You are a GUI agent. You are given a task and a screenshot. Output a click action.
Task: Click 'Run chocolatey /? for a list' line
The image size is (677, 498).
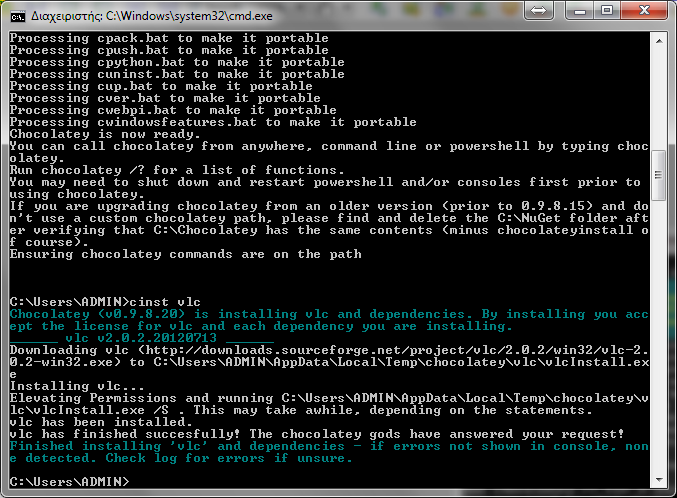click(177, 170)
